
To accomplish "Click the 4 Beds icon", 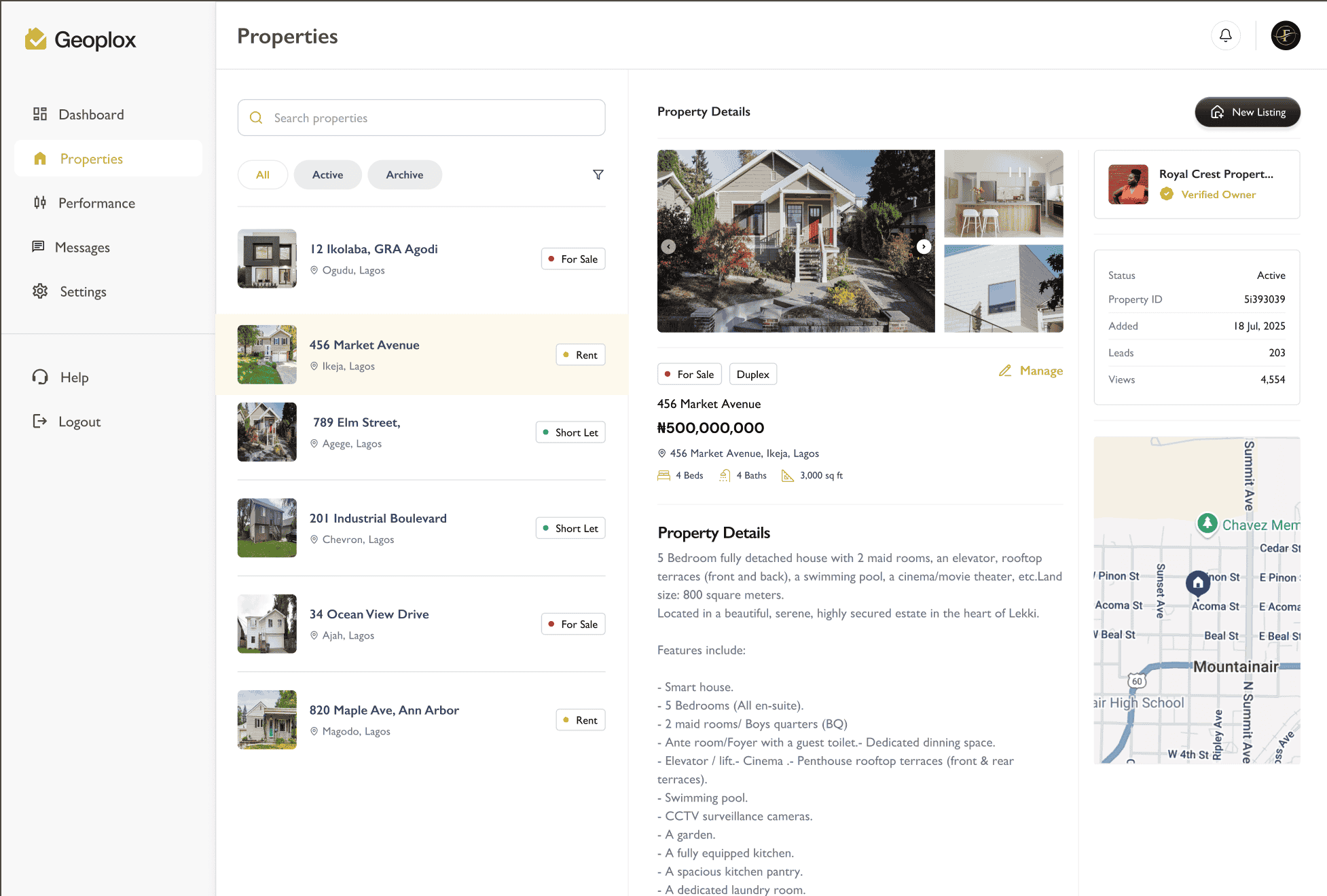I will 663,476.
